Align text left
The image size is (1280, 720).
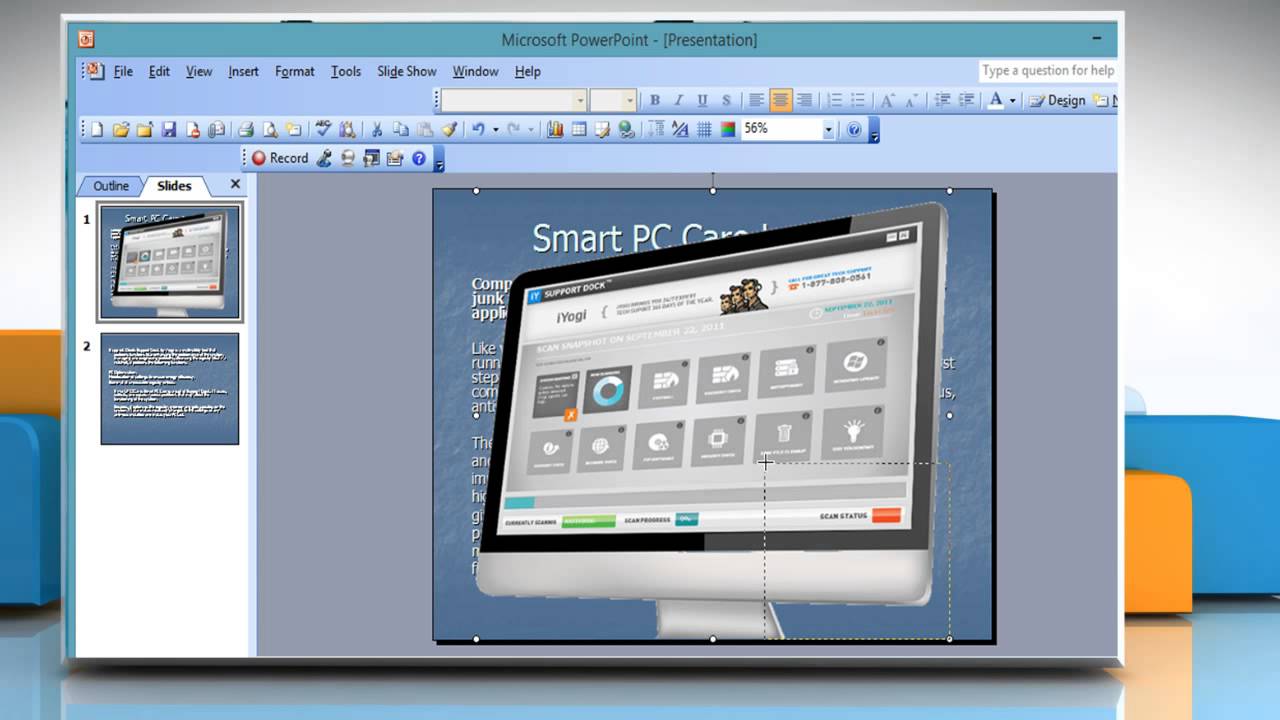pyautogui.click(x=757, y=100)
